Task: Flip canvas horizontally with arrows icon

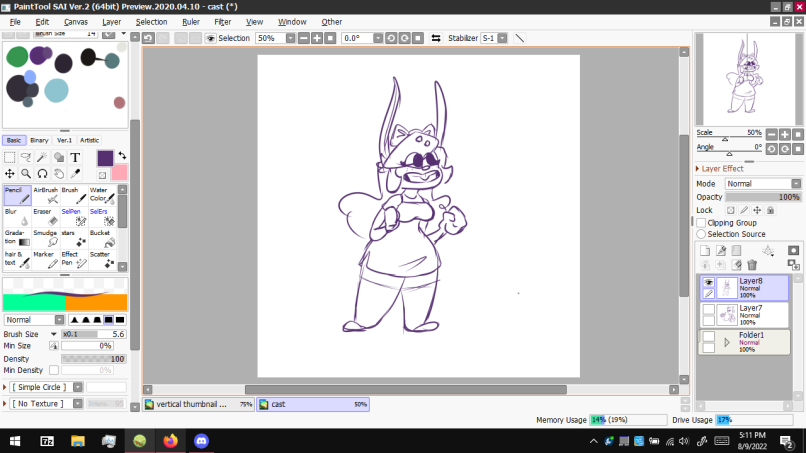Action: pyautogui.click(x=436, y=38)
